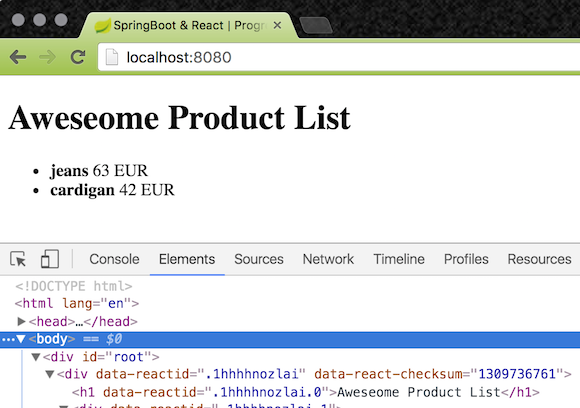The height and width of the screenshot is (408, 580).
Task: Select the <!DOCTYPE html> line
Action: [x=74, y=286]
